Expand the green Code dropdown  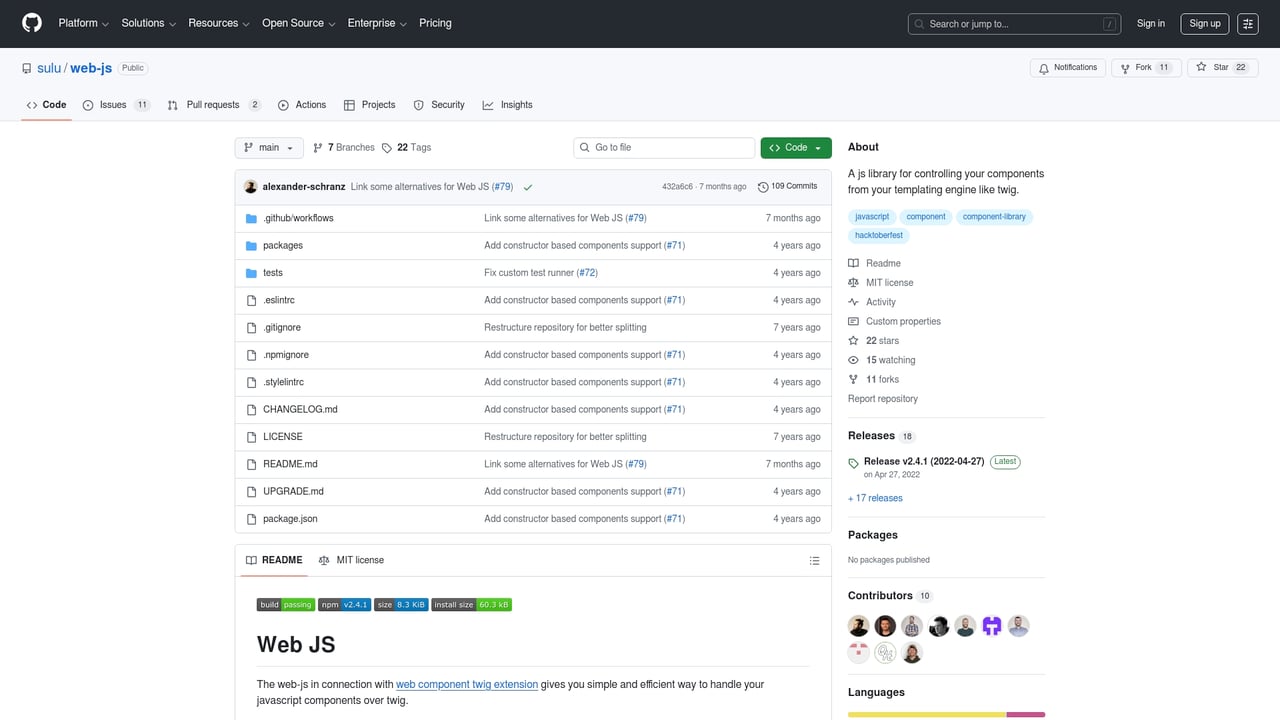(x=795, y=148)
